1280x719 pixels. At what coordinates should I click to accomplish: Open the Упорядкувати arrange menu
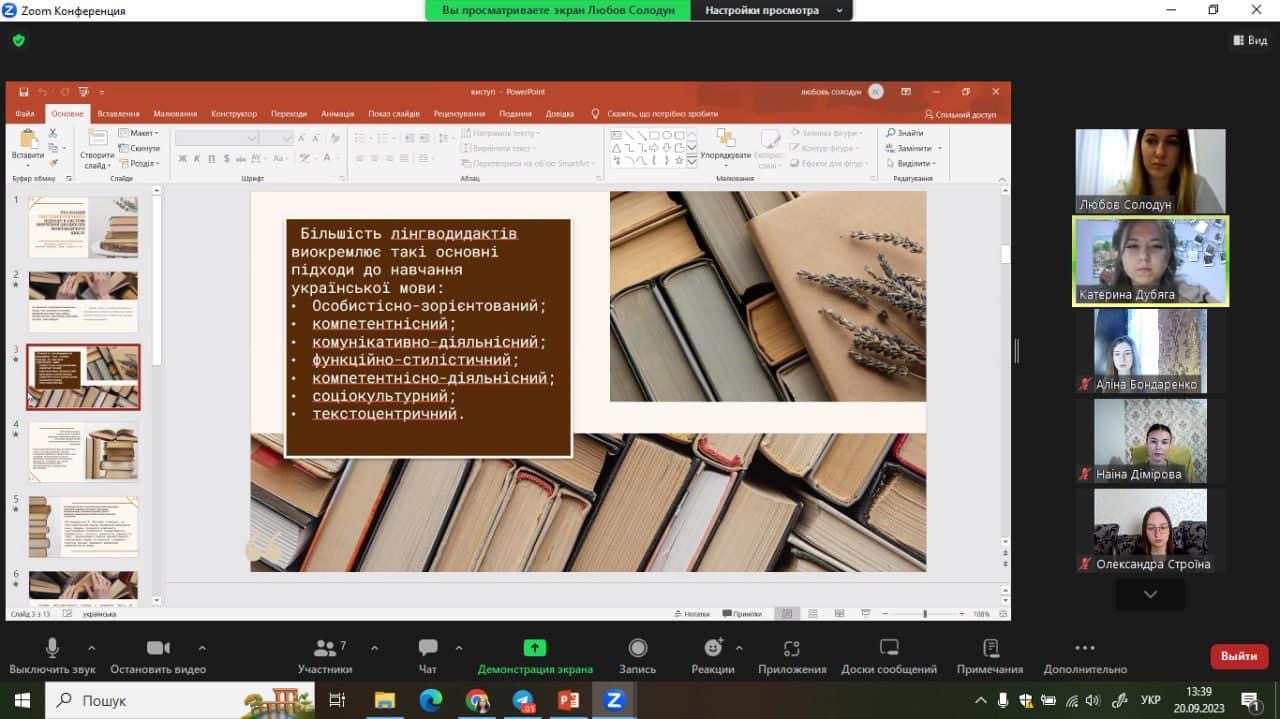725,146
